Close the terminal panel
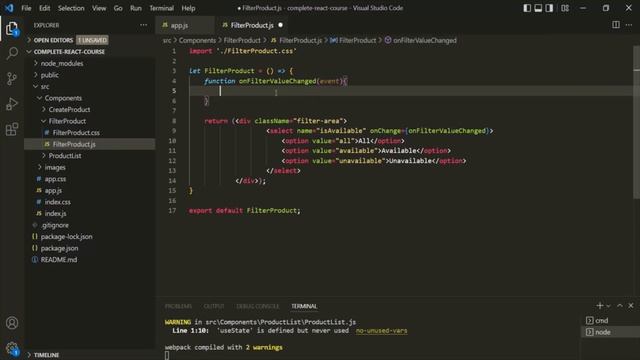 [631, 305]
